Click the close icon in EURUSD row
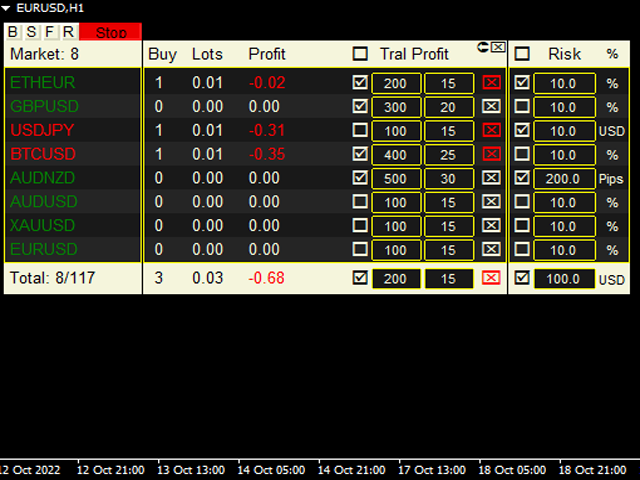Image resolution: width=640 pixels, height=480 pixels. [491, 249]
